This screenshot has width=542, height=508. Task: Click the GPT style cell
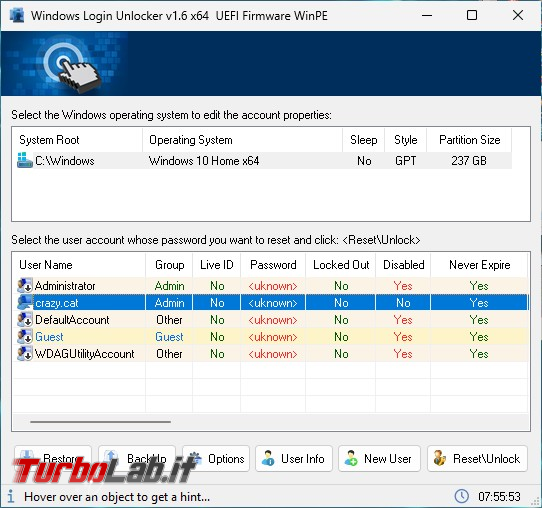(x=405, y=161)
